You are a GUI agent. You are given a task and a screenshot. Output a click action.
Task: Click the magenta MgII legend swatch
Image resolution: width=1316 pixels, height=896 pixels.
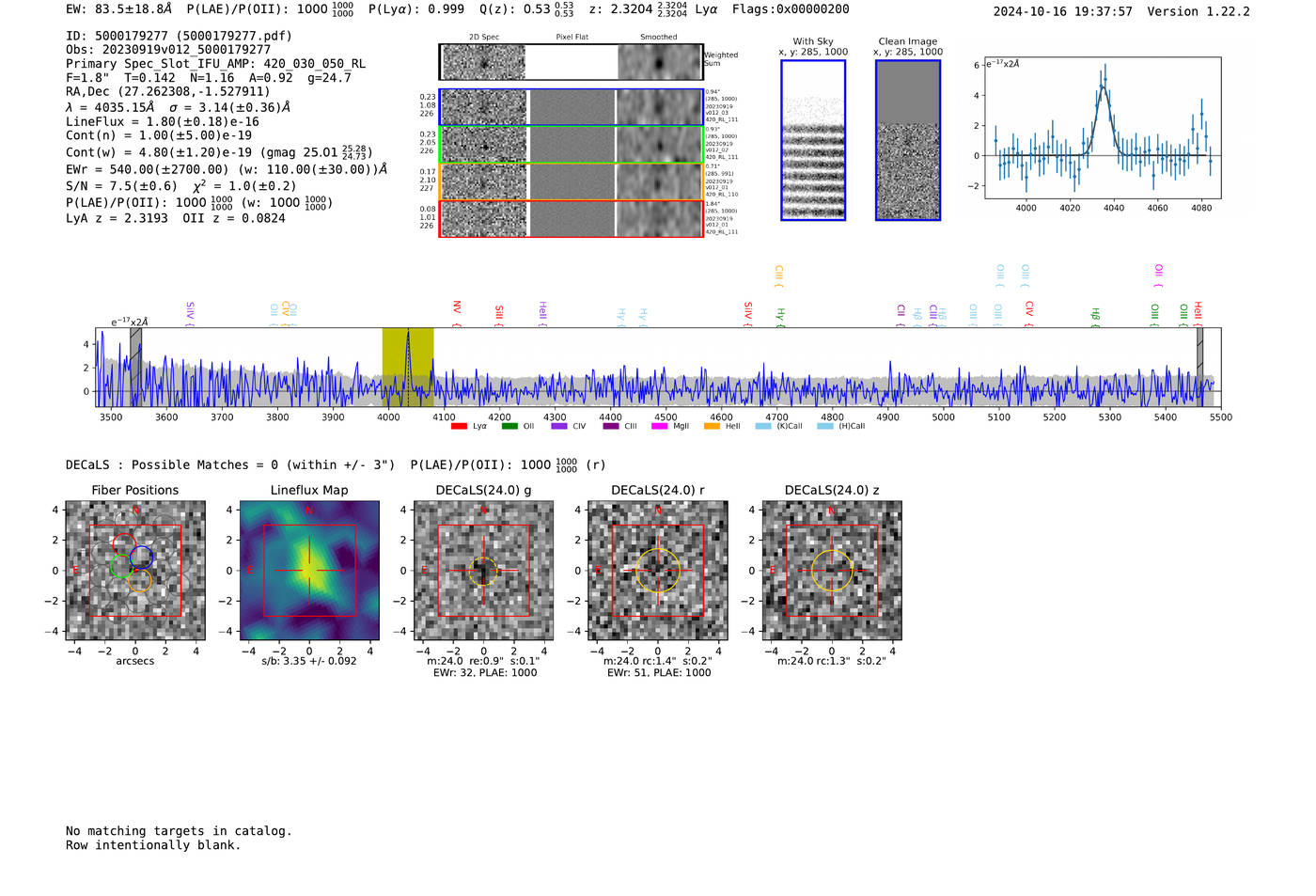click(660, 426)
